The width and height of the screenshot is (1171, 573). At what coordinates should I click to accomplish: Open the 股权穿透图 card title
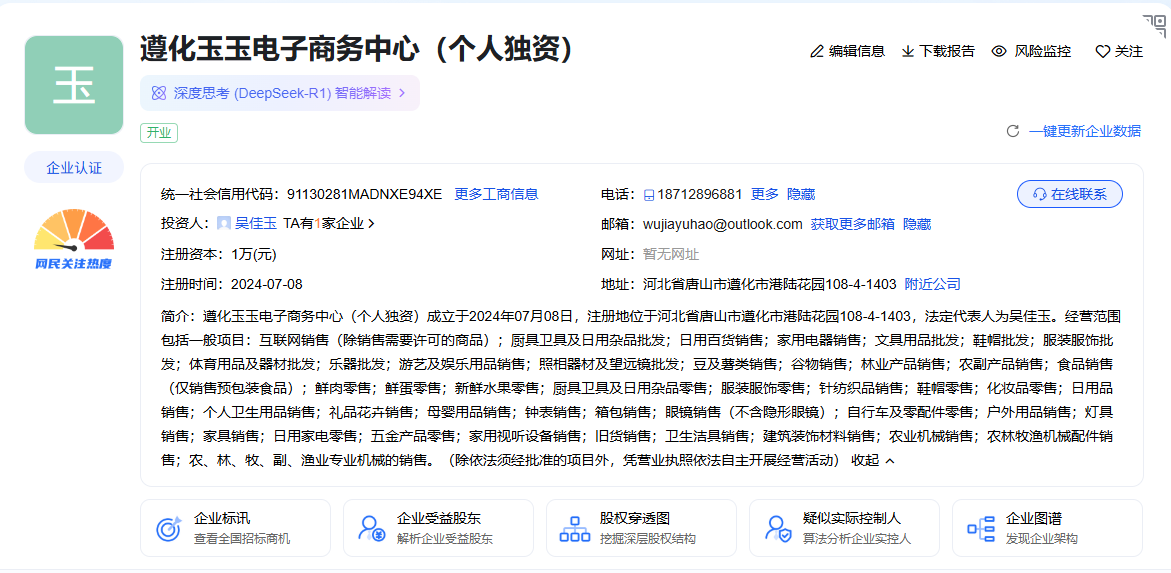635,518
